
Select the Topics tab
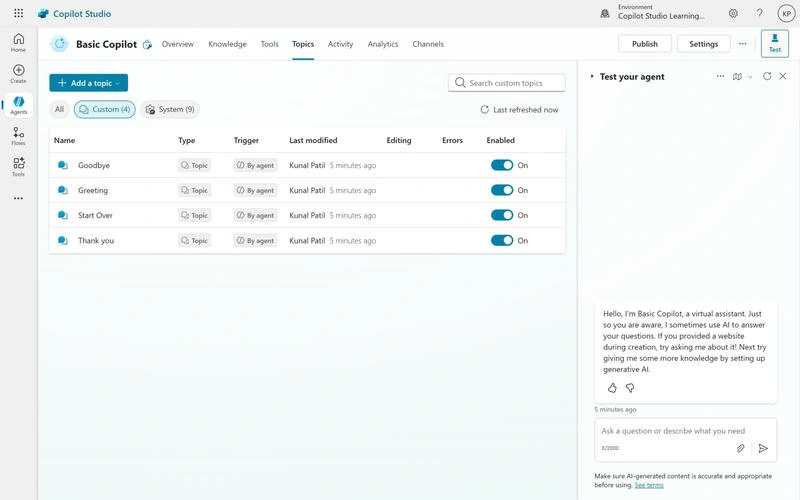pyautogui.click(x=303, y=44)
